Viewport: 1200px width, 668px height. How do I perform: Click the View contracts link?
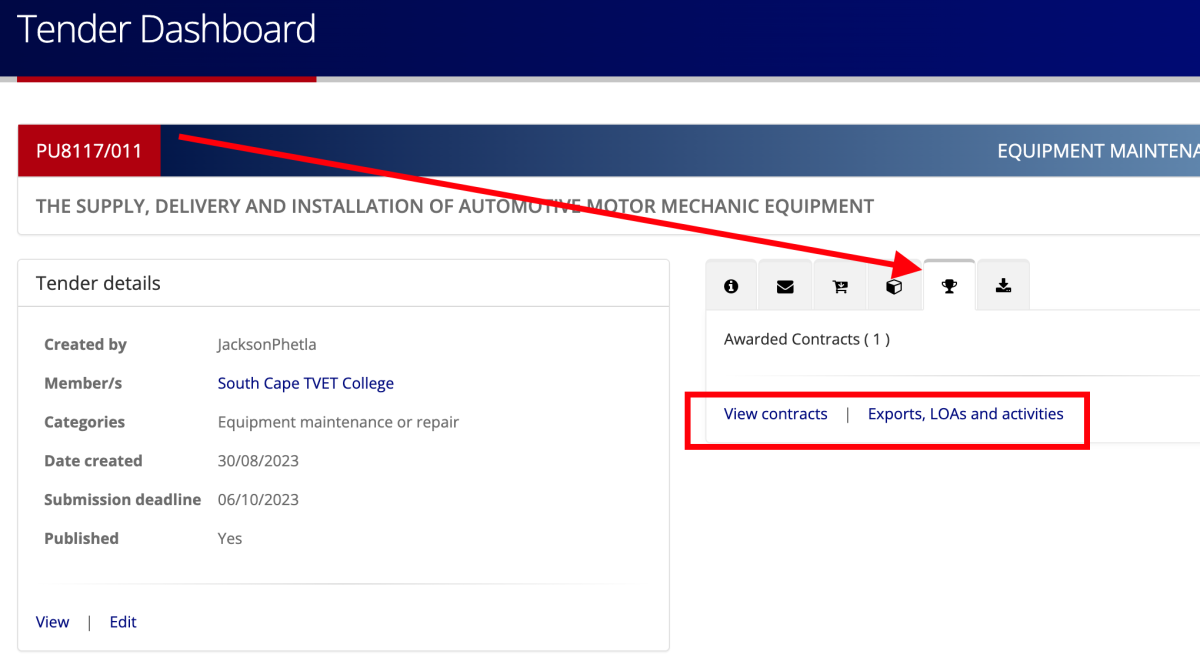pos(775,414)
